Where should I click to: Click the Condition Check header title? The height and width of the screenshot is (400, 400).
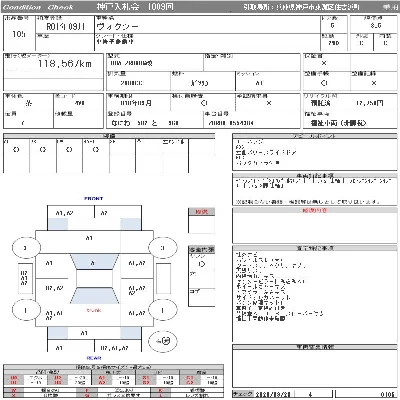click(x=38, y=7)
